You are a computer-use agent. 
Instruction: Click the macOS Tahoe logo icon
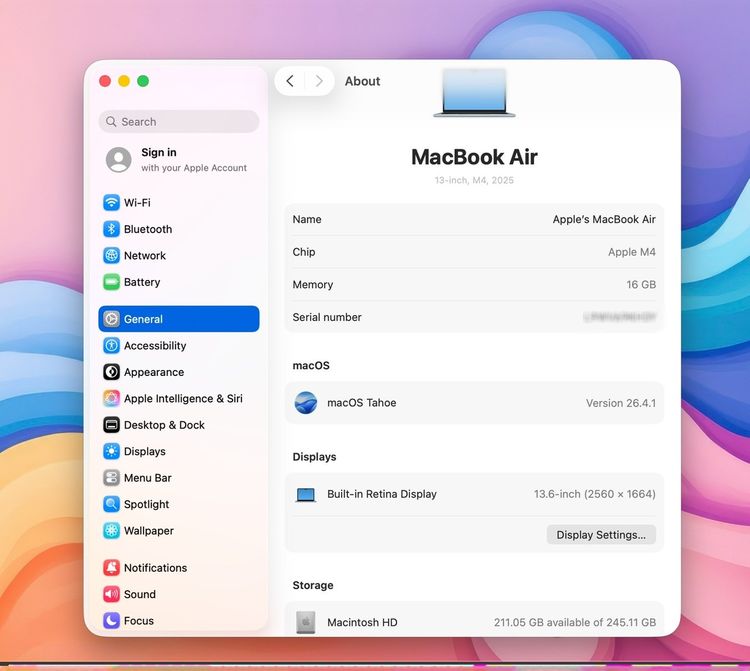click(306, 403)
